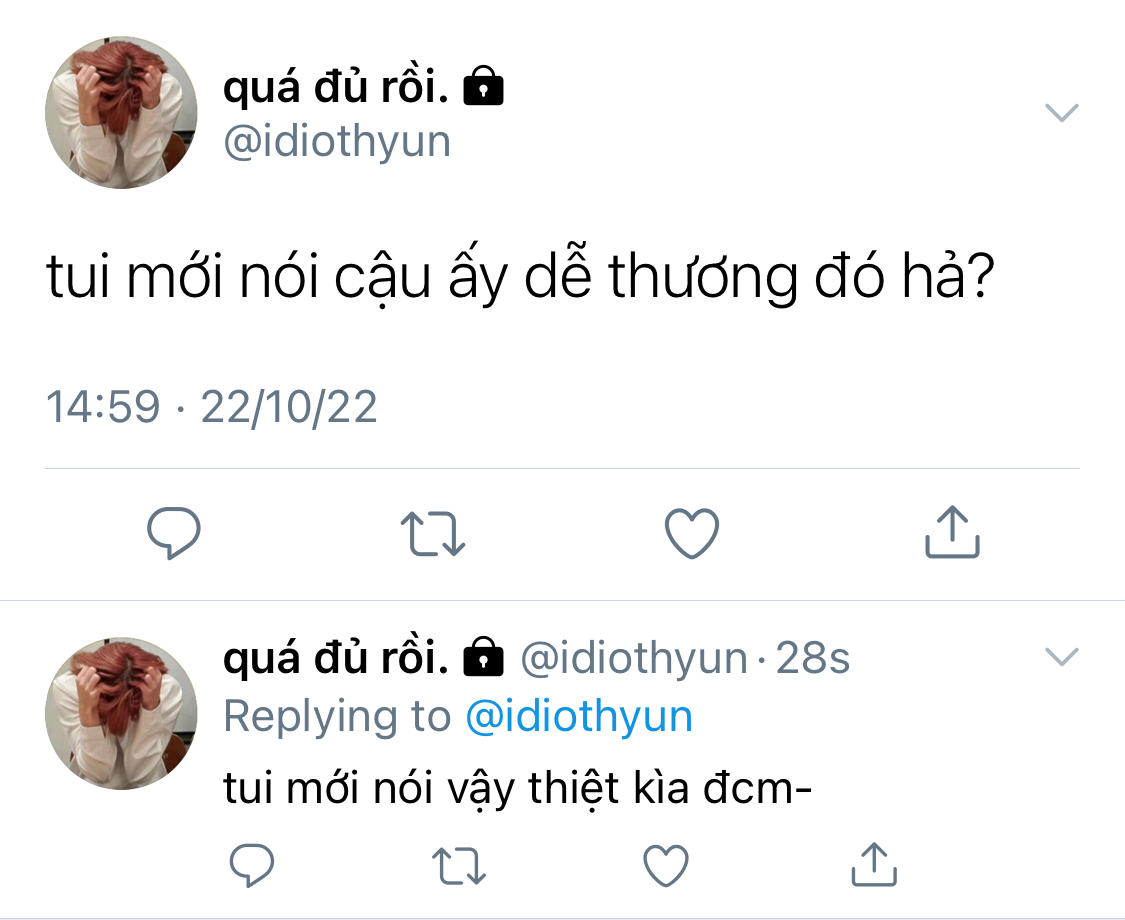The width and height of the screenshot is (1125, 920).
Task: Like the threaded reply tweet
Action: [x=665, y=865]
